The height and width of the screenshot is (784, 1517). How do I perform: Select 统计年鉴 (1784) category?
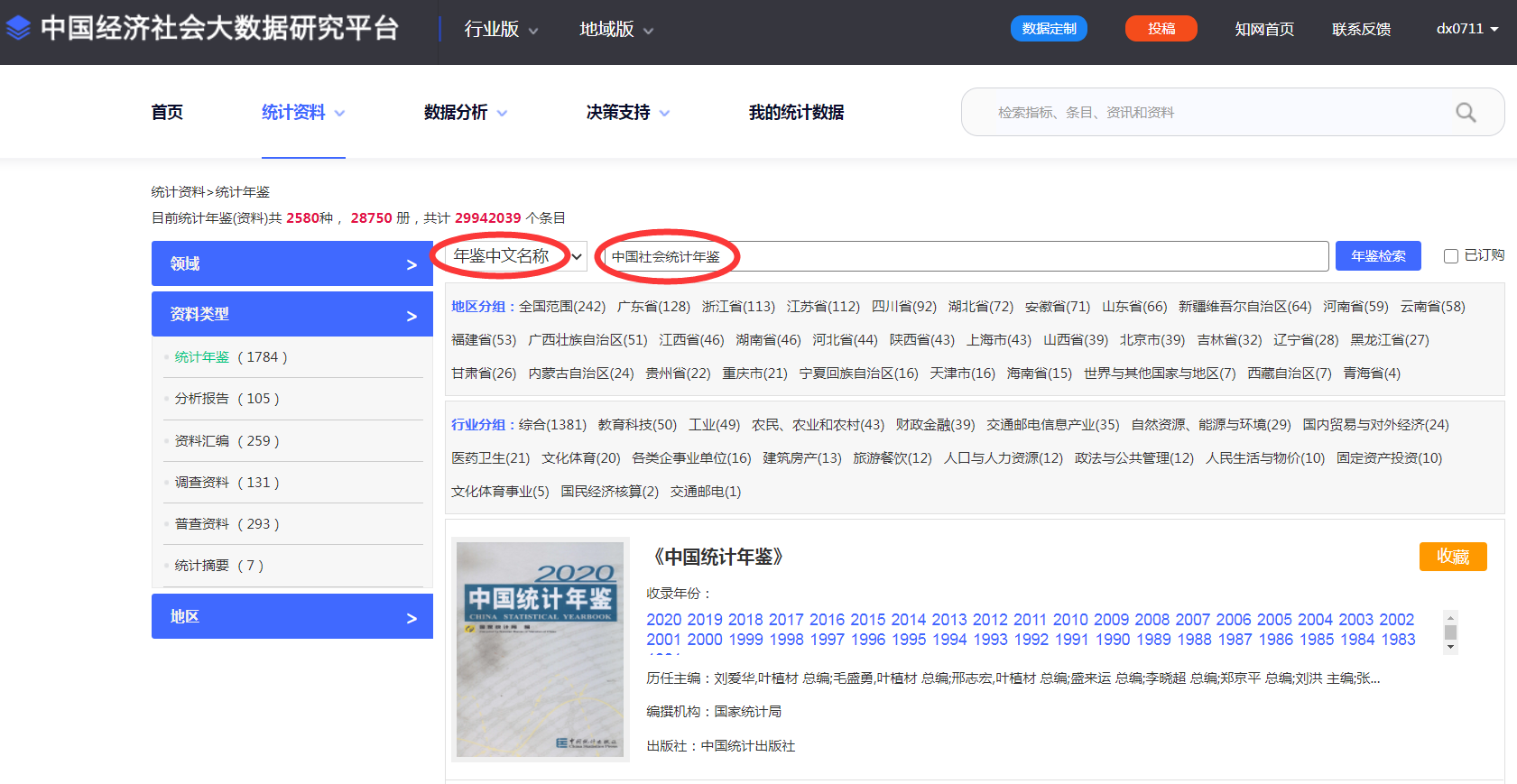click(x=230, y=357)
